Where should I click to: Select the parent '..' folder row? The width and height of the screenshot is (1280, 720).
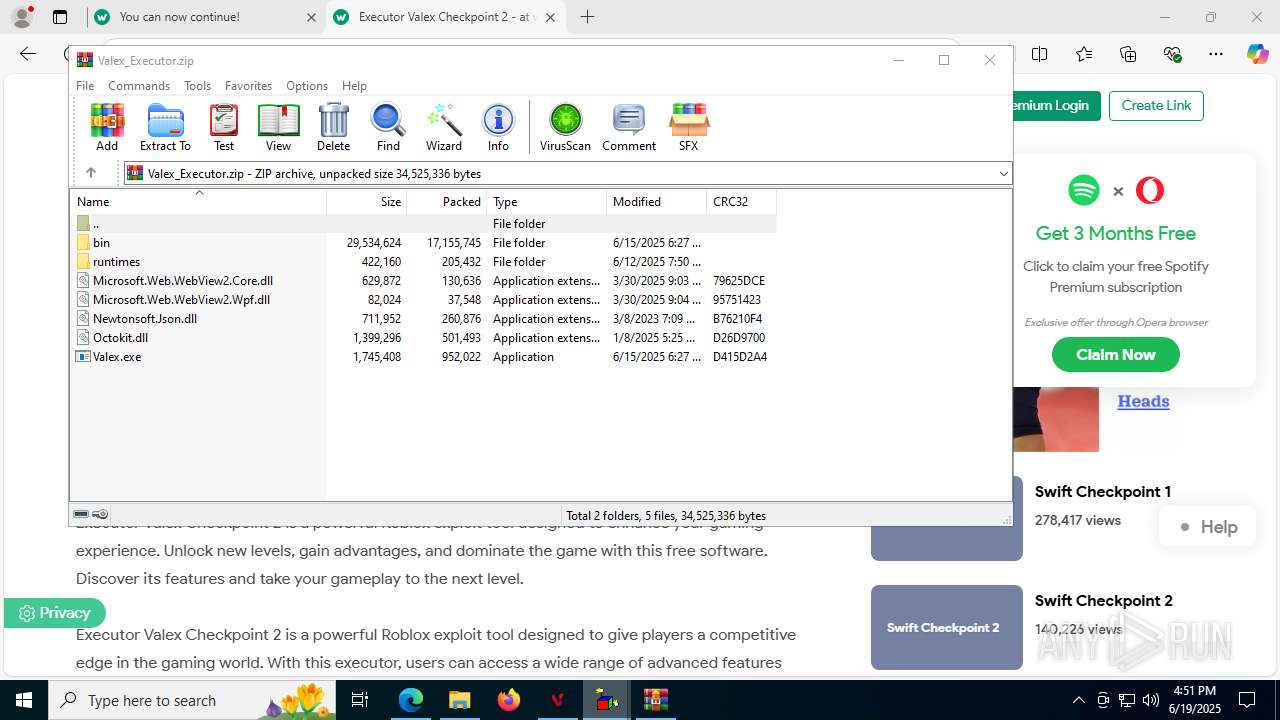(x=423, y=224)
